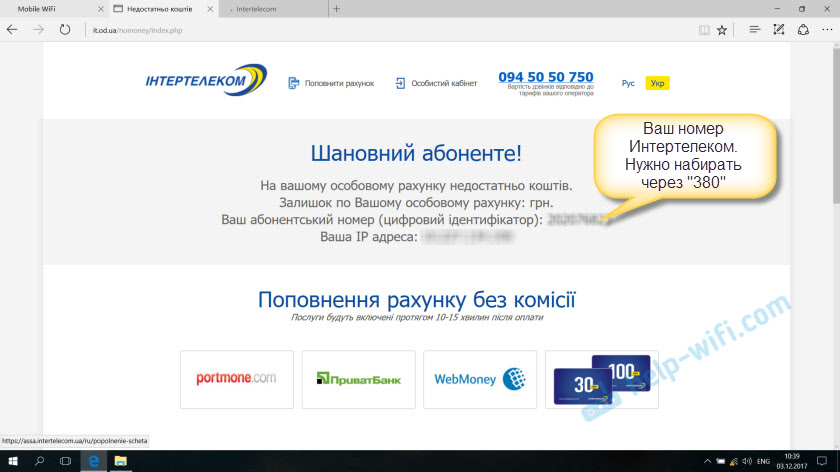Screen dimensions: 840x472
Task: Click the Share icon in the toolbar
Action: (802, 30)
